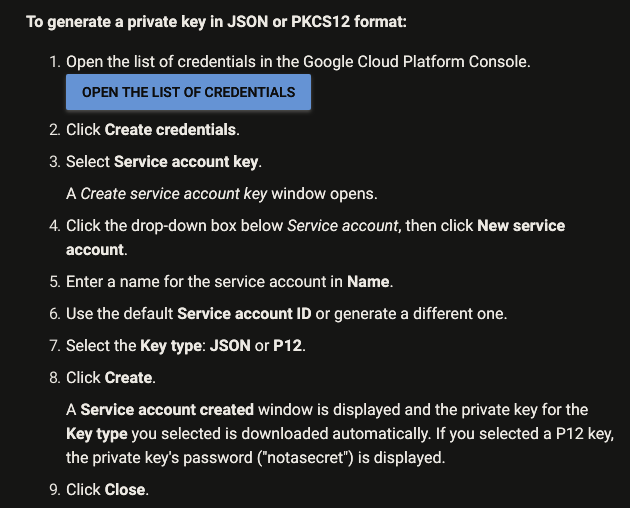Click the bold "Create credentials" text
This screenshot has height=508, width=630.
tap(171, 130)
